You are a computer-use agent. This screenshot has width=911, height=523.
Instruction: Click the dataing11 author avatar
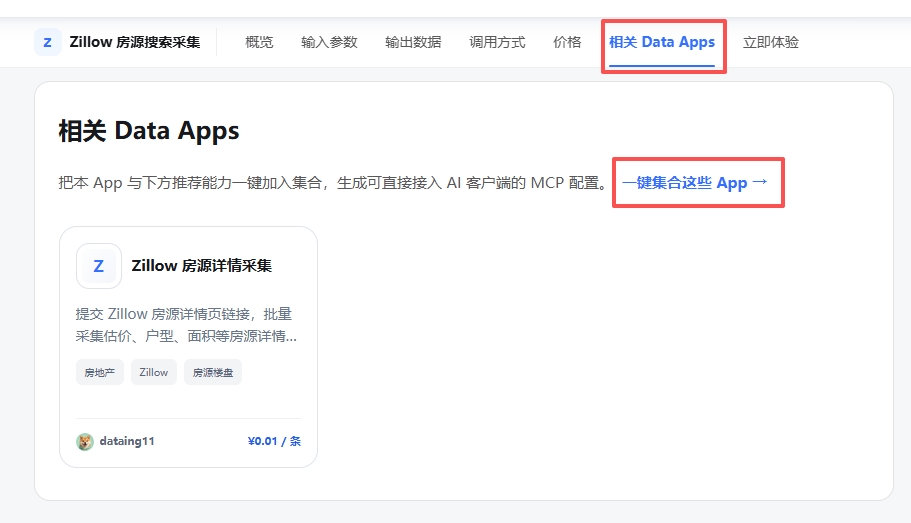85,442
